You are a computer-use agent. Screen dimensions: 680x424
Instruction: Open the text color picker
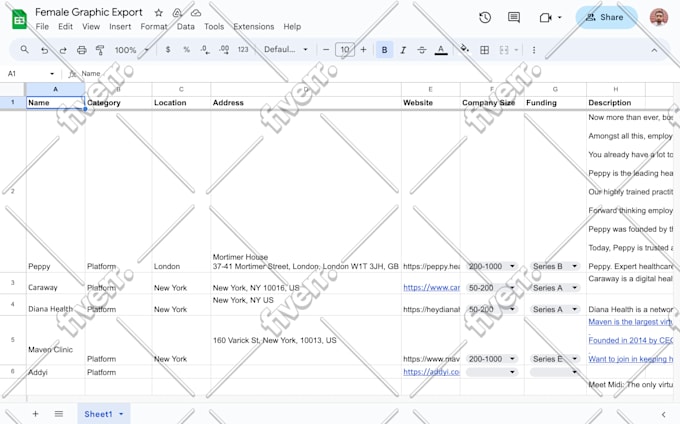click(441, 50)
